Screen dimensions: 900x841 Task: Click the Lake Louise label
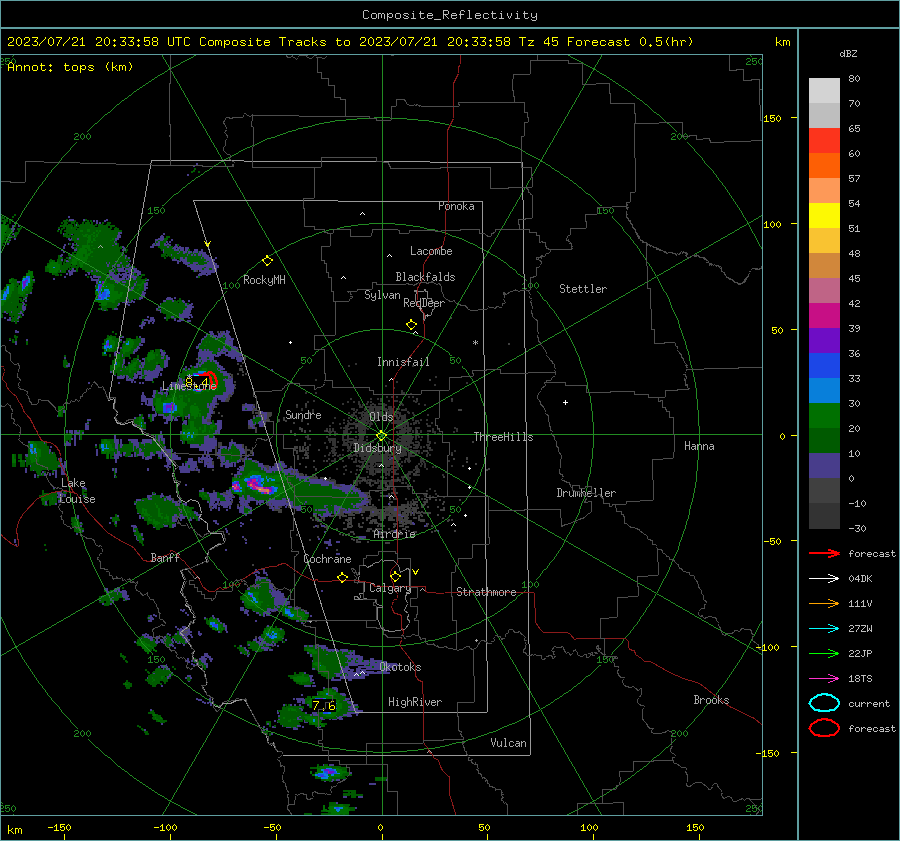point(77,491)
